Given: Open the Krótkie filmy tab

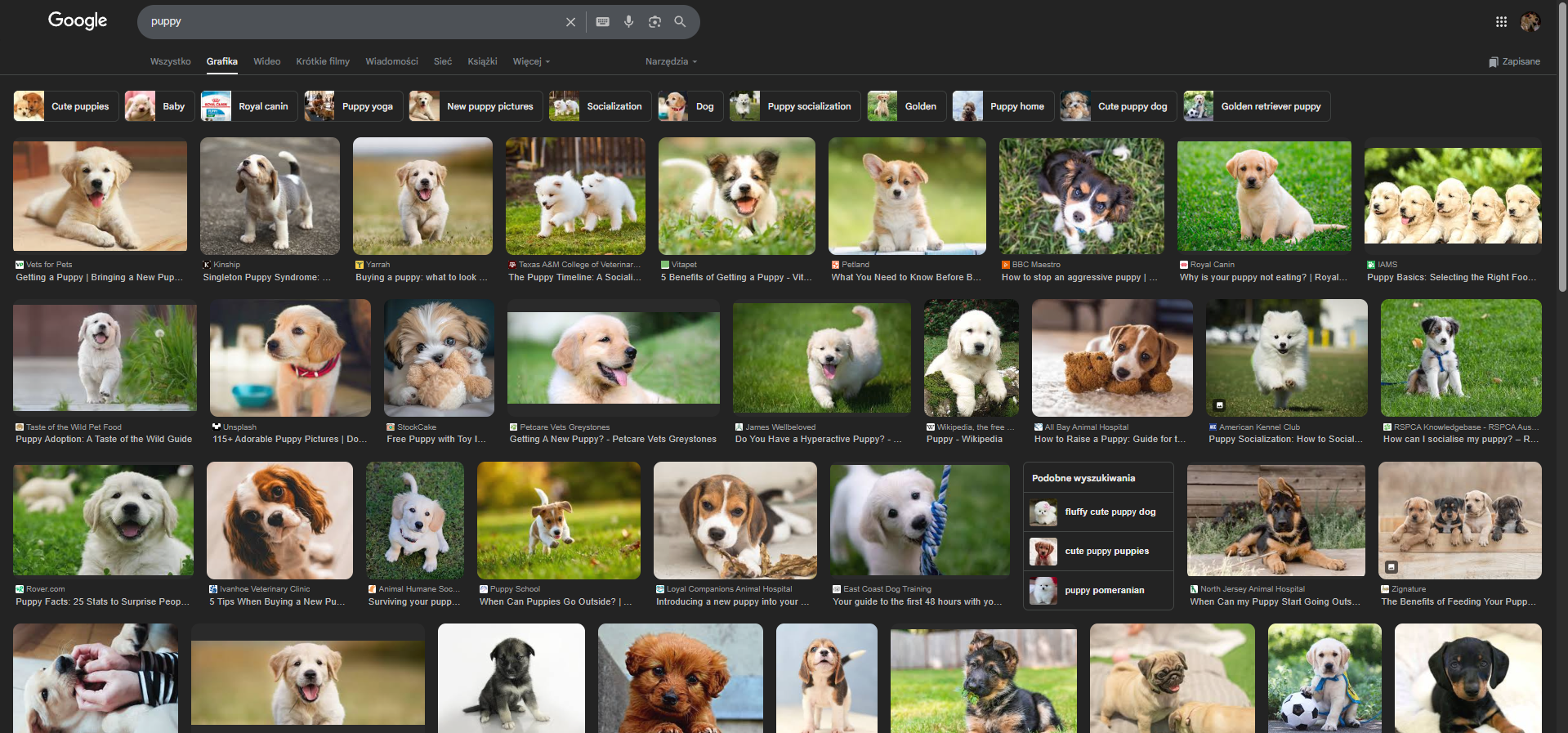Looking at the screenshot, I should [323, 61].
